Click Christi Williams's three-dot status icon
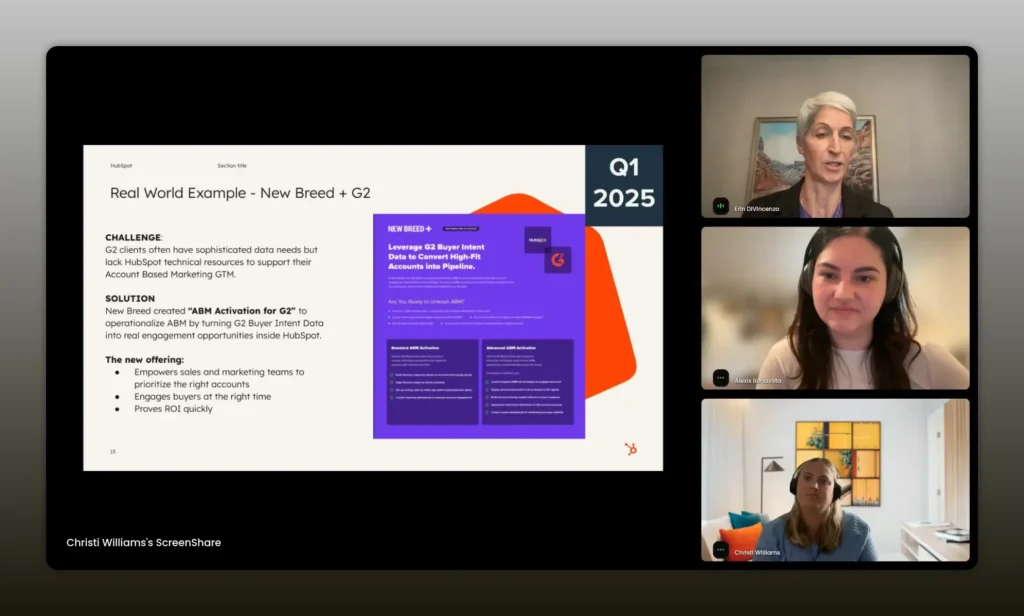 (721, 549)
